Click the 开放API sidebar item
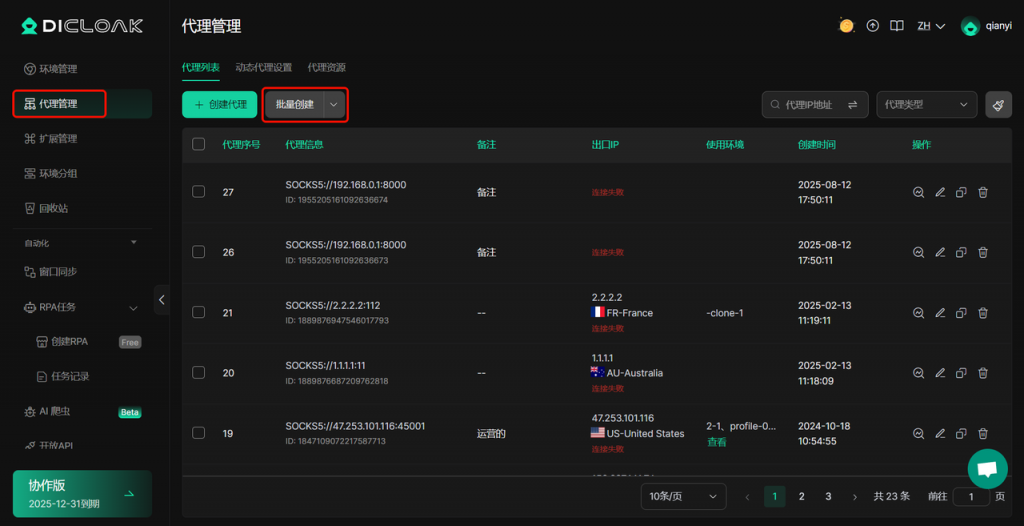The width and height of the screenshot is (1024, 526). click(x=48, y=446)
